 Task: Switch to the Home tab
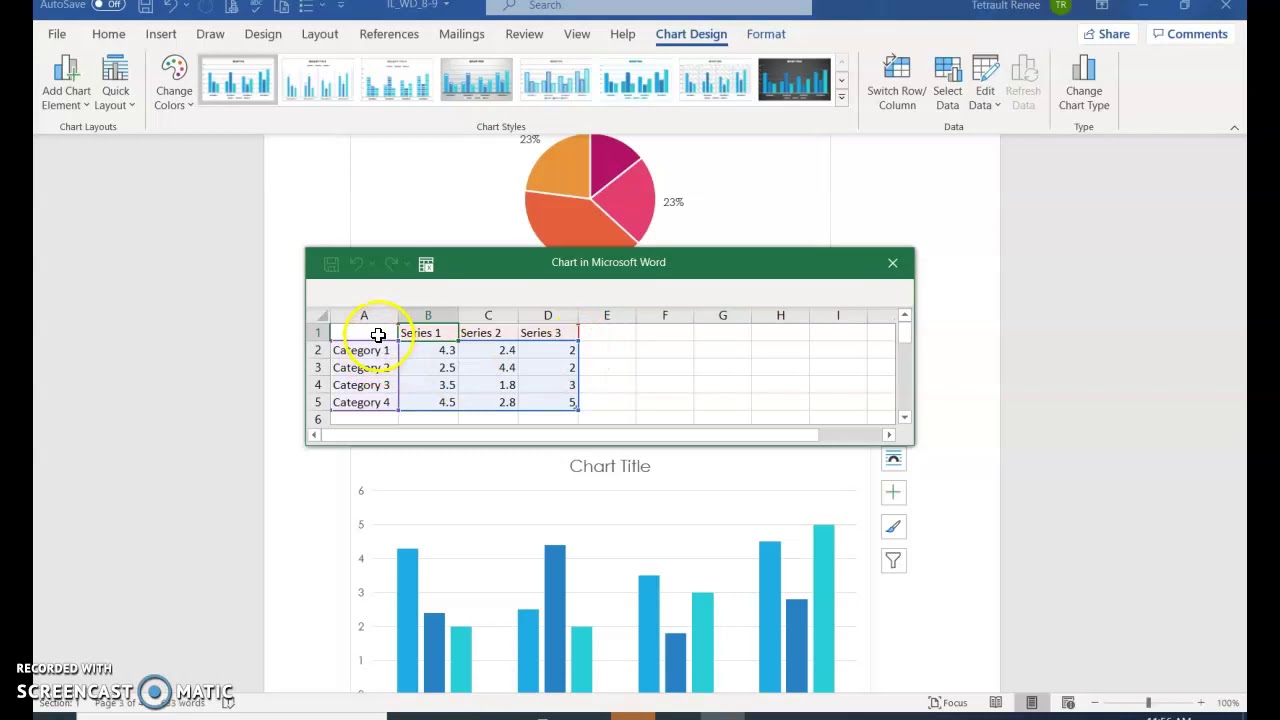pyautogui.click(x=109, y=34)
